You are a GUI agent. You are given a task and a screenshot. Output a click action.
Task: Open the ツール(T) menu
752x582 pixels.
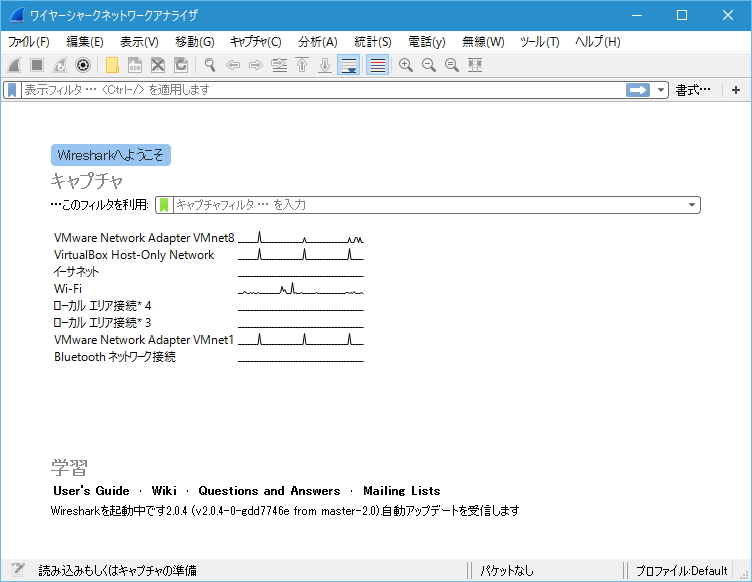point(540,42)
